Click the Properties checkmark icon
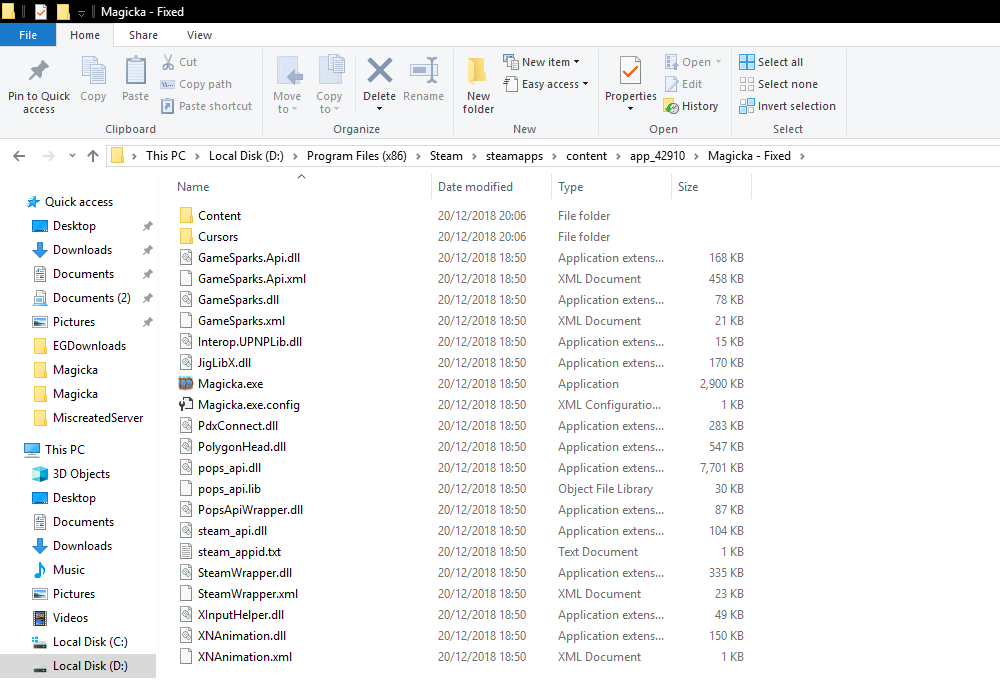Viewport: 1000px width, 680px height. tap(630, 70)
